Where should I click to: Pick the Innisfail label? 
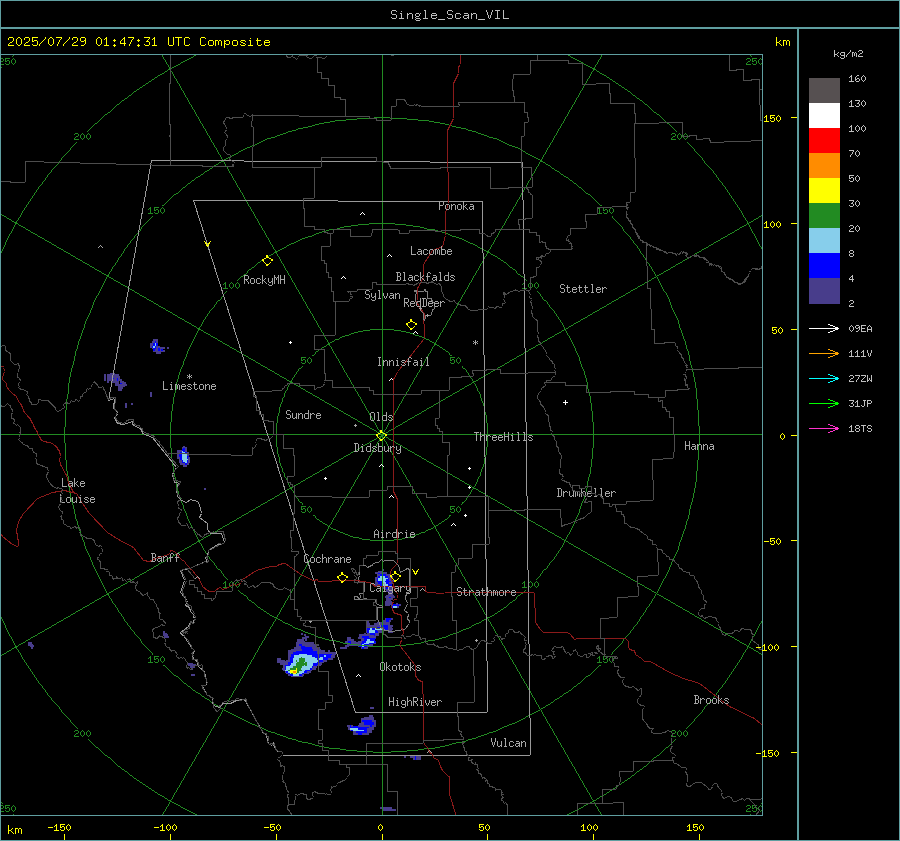pyautogui.click(x=403, y=362)
